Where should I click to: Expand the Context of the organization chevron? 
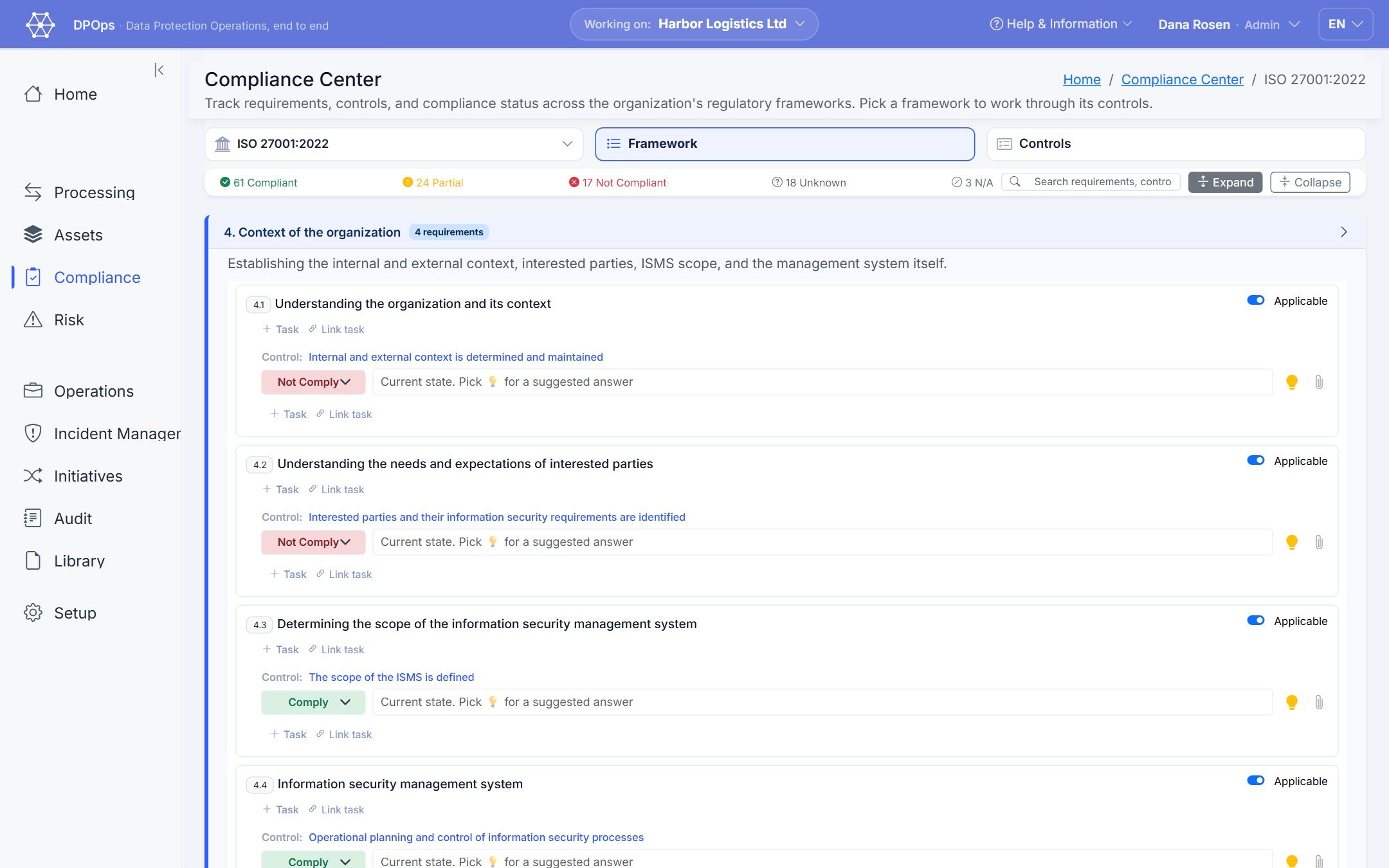tap(1343, 232)
